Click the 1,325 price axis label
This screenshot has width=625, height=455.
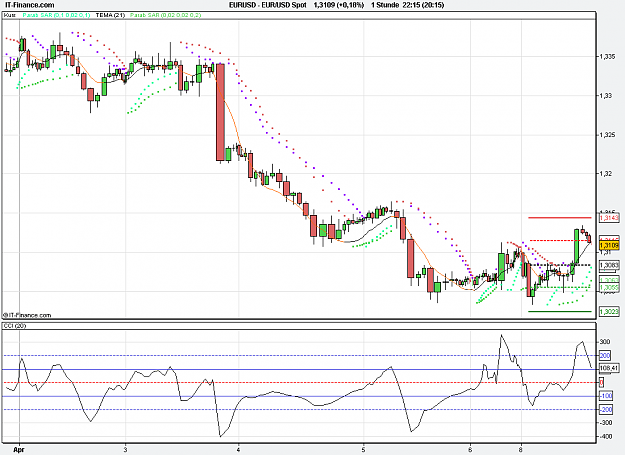tap(607, 135)
